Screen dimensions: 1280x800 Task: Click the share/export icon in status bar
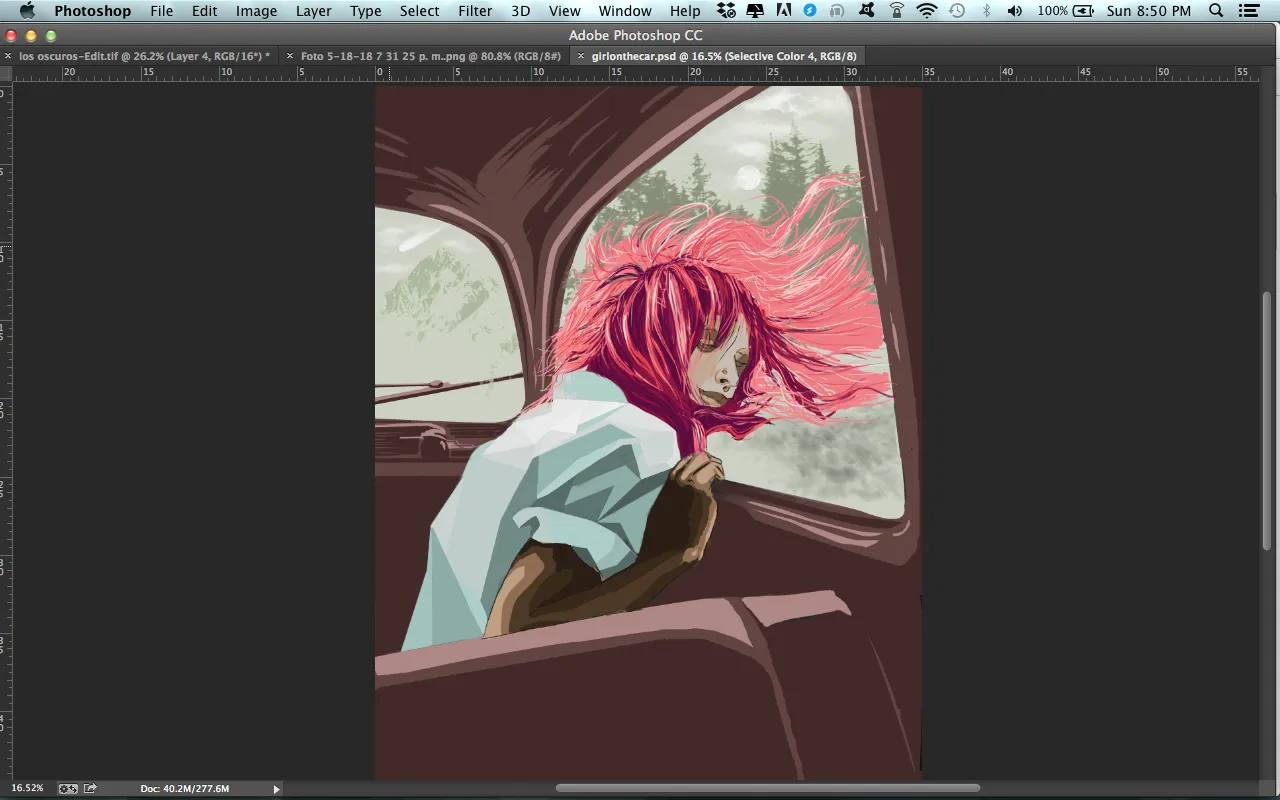click(x=90, y=788)
